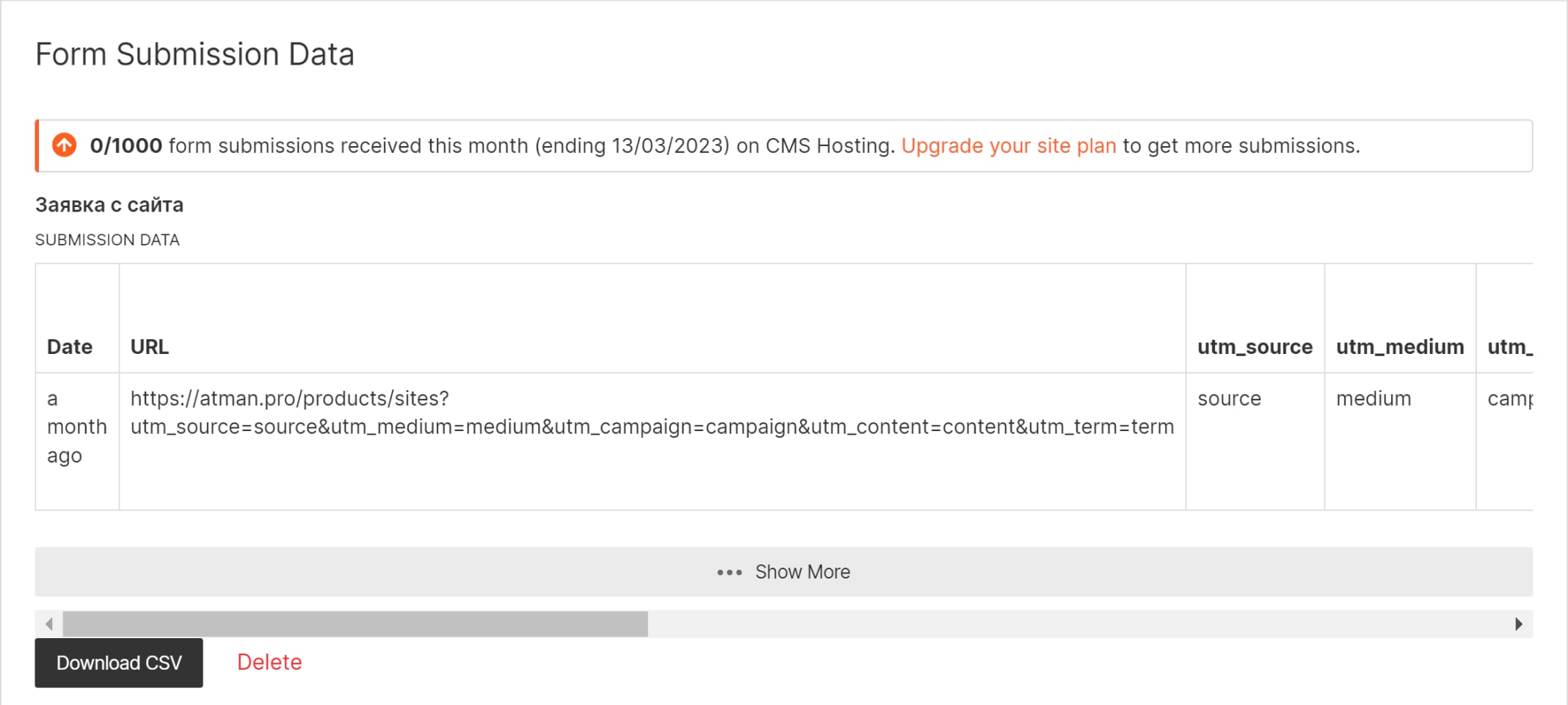Viewport: 1568px width, 705px height.
Task: Click the orange upgrade arrow icon
Action: (x=65, y=145)
